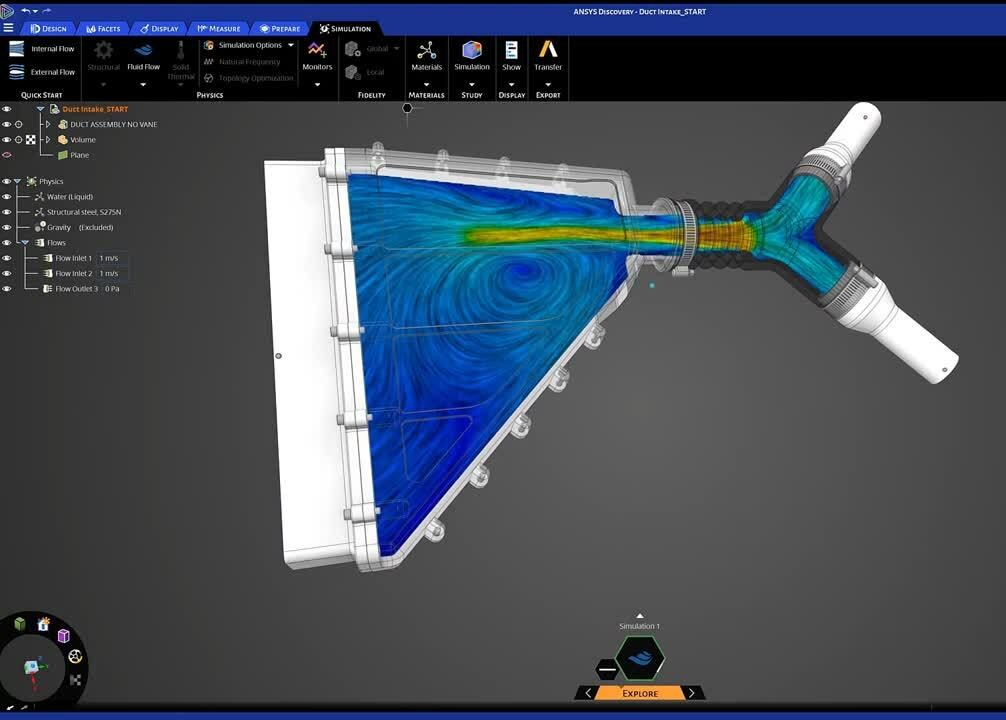Click the Simulation study cube icon
The image size is (1006, 720).
pos(472,50)
